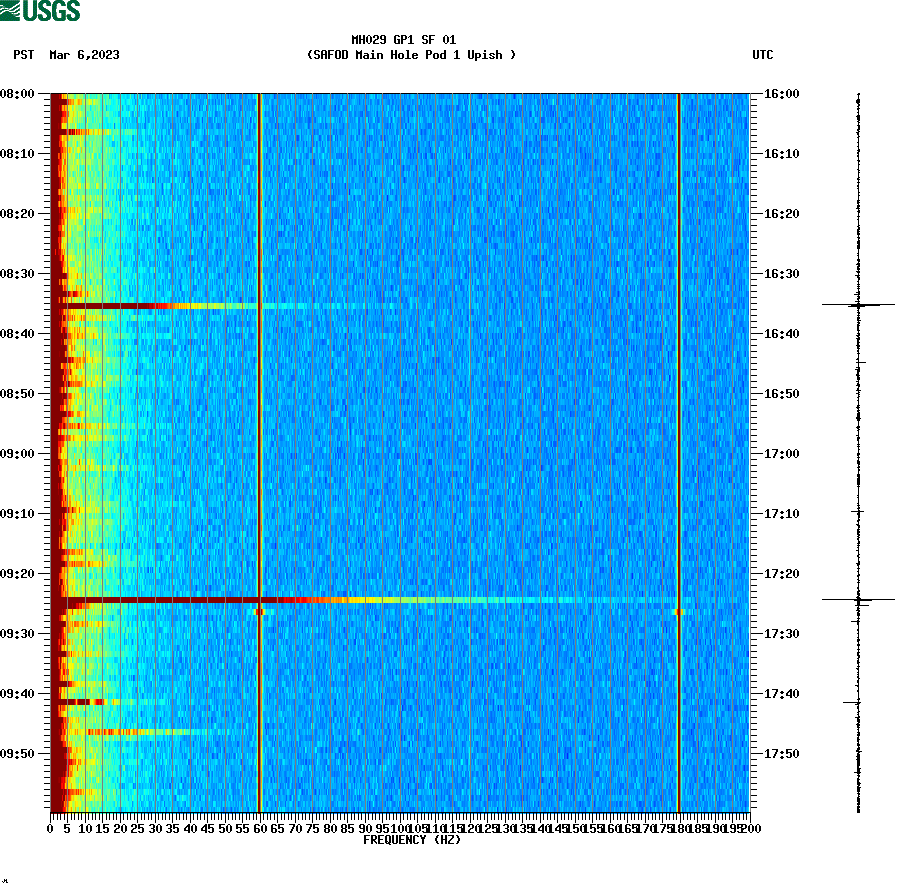Click the orange event dot near 60 Hz
The image size is (902, 892).
[262, 612]
